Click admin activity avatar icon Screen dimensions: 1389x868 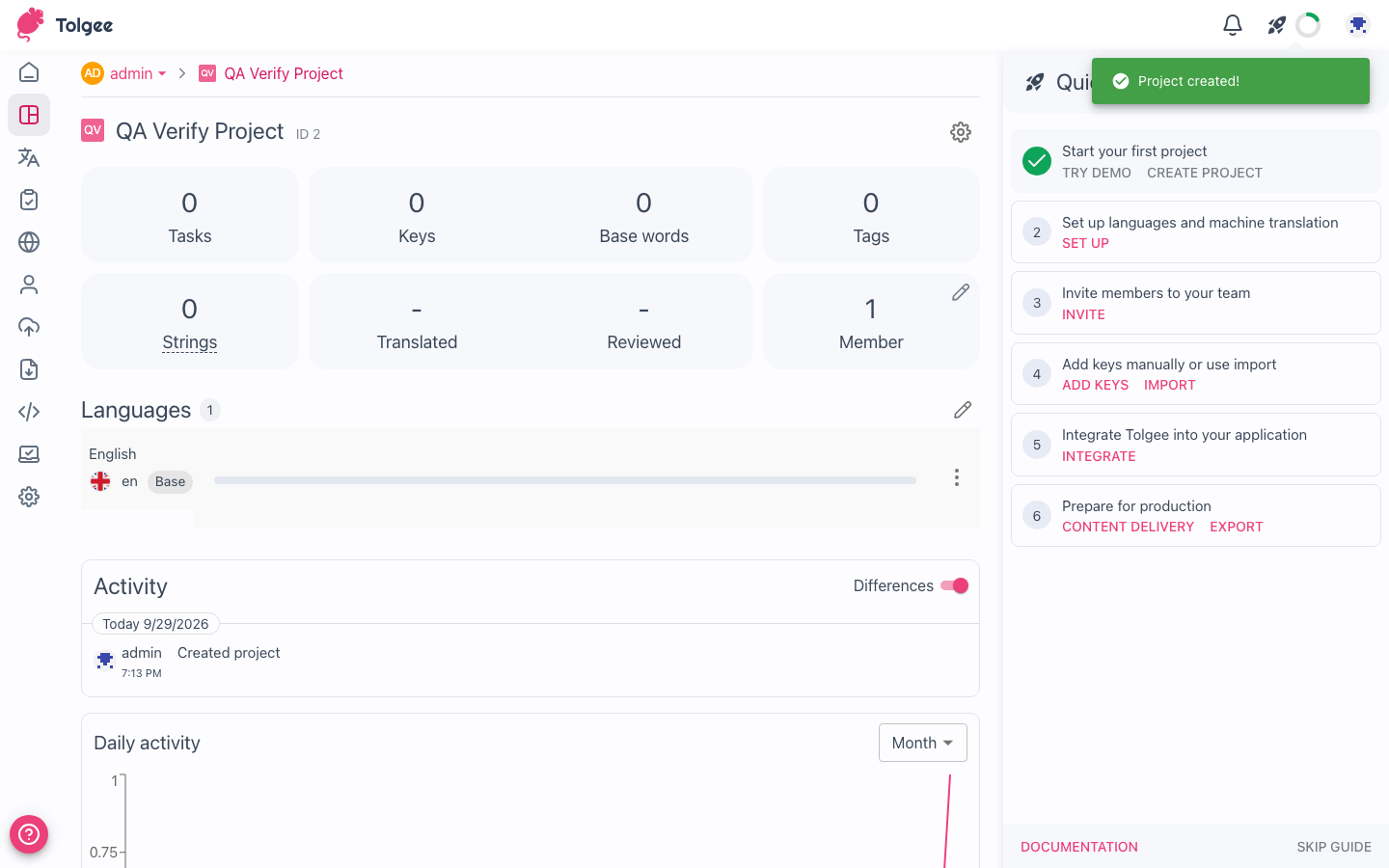pyautogui.click(x=105, y=661)
